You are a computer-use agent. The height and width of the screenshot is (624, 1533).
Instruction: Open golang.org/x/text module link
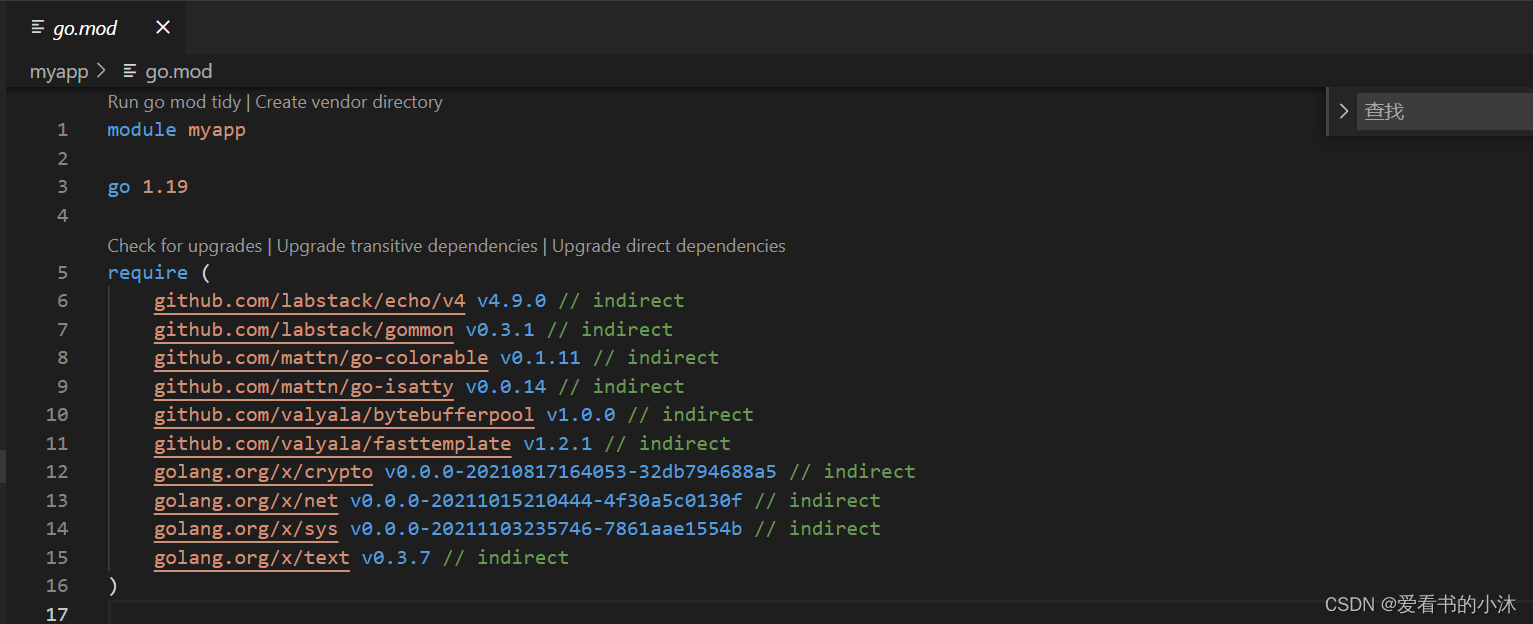251,557
